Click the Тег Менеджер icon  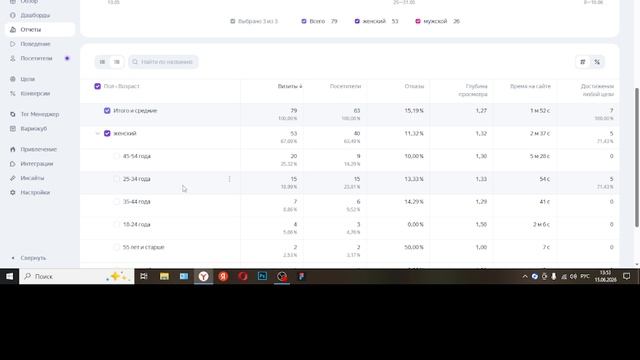13,114
